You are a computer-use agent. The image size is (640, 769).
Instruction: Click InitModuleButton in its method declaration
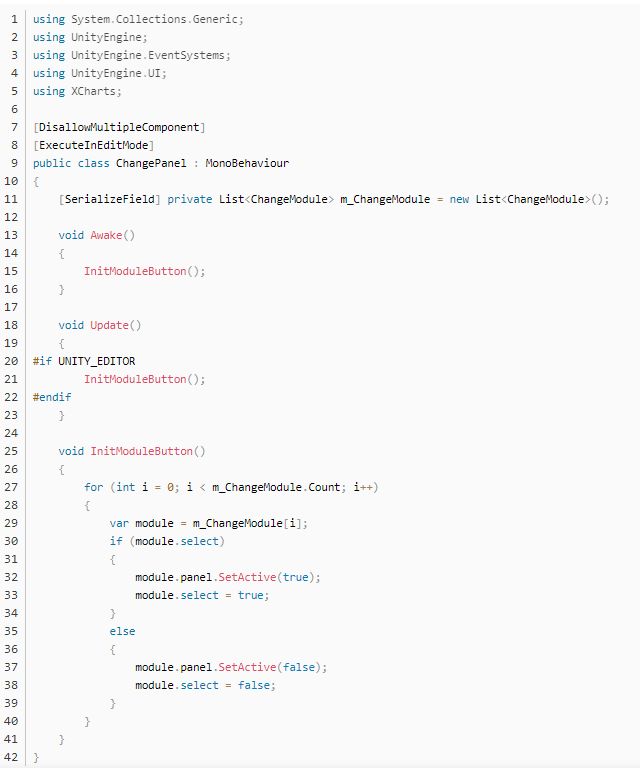(x=144, y=451)
